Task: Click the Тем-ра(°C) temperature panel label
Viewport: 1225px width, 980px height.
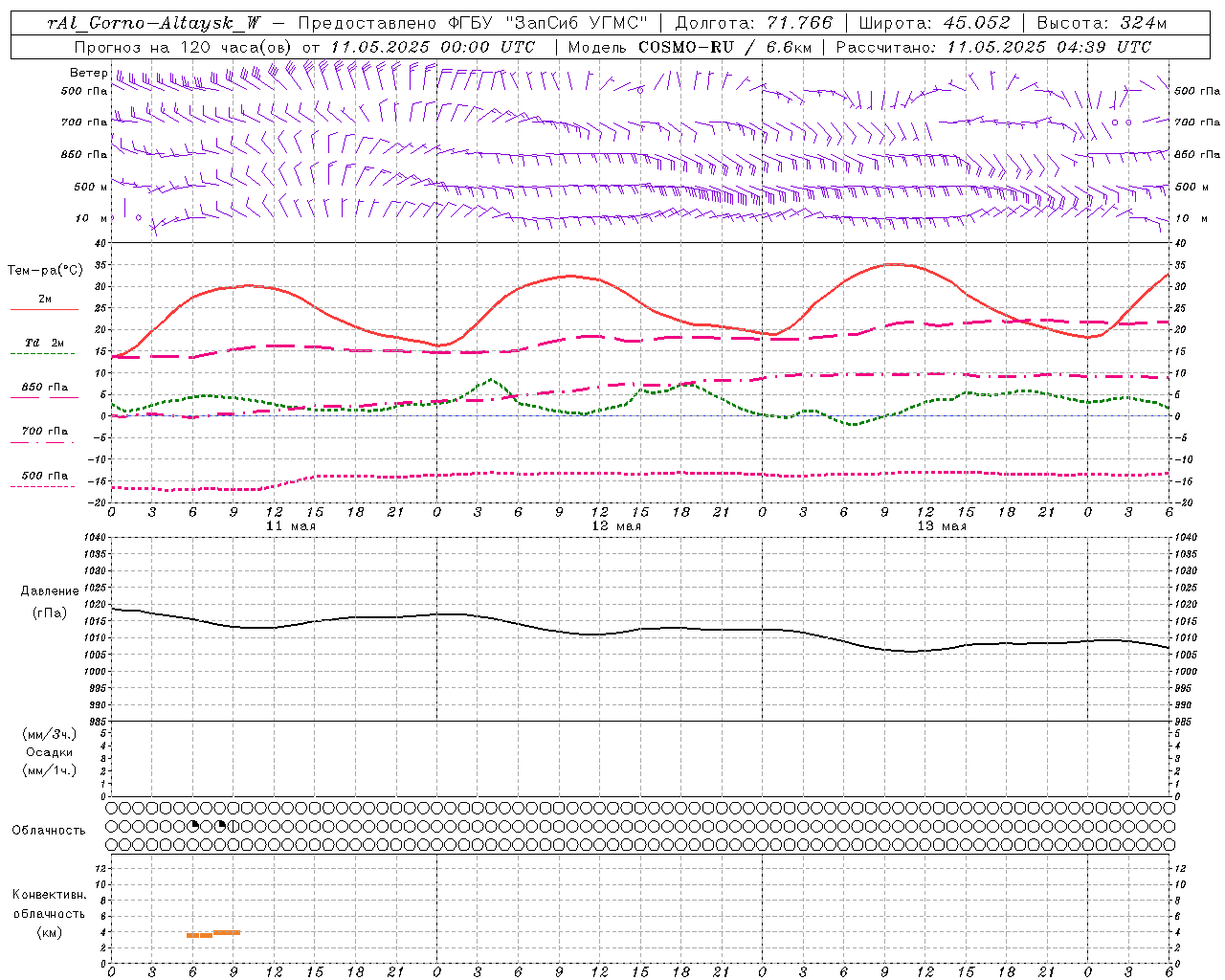Action: [45, 271]
